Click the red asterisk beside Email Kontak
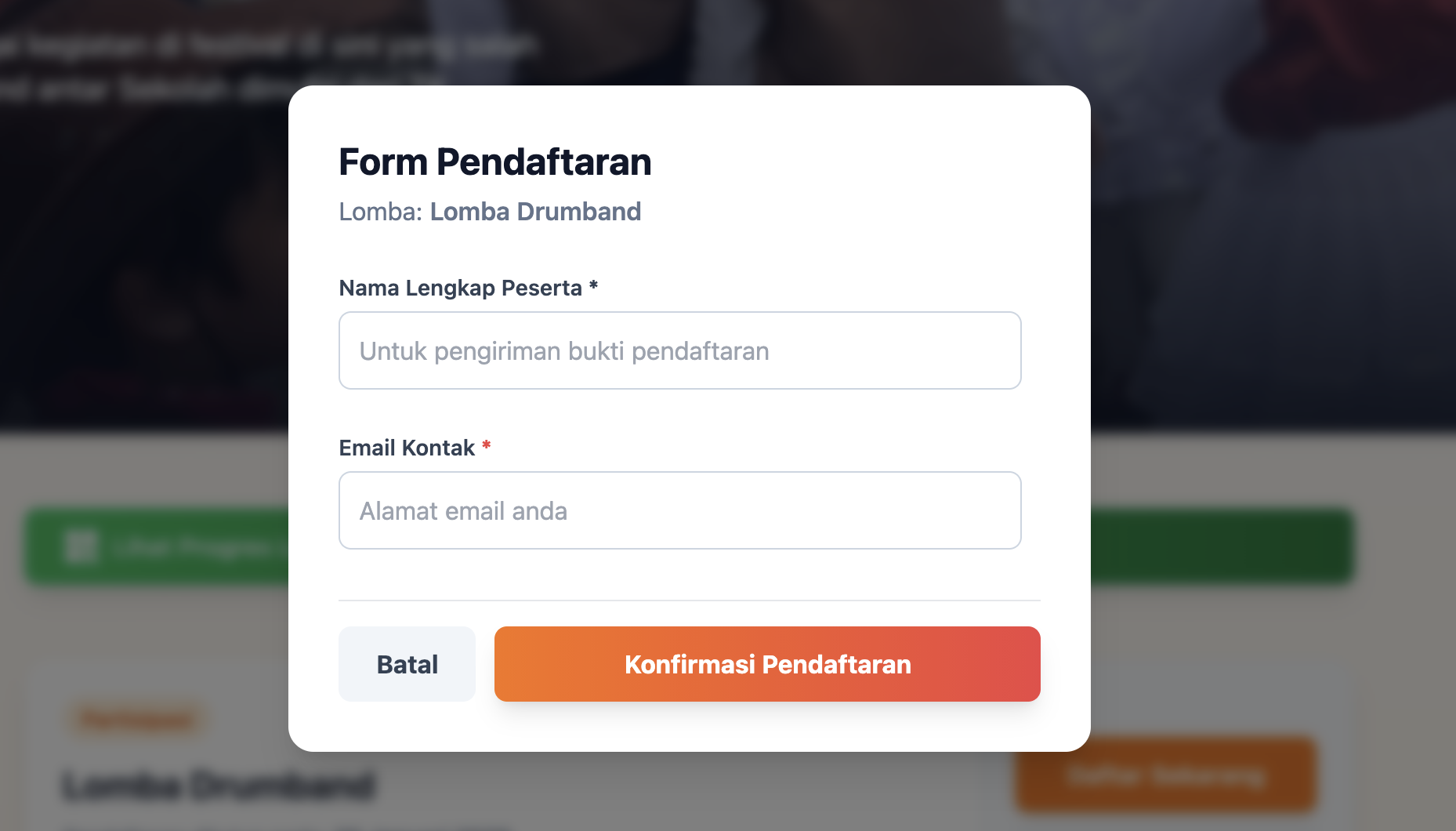Screen dimensions: 1456x831 tap(486, 446)
